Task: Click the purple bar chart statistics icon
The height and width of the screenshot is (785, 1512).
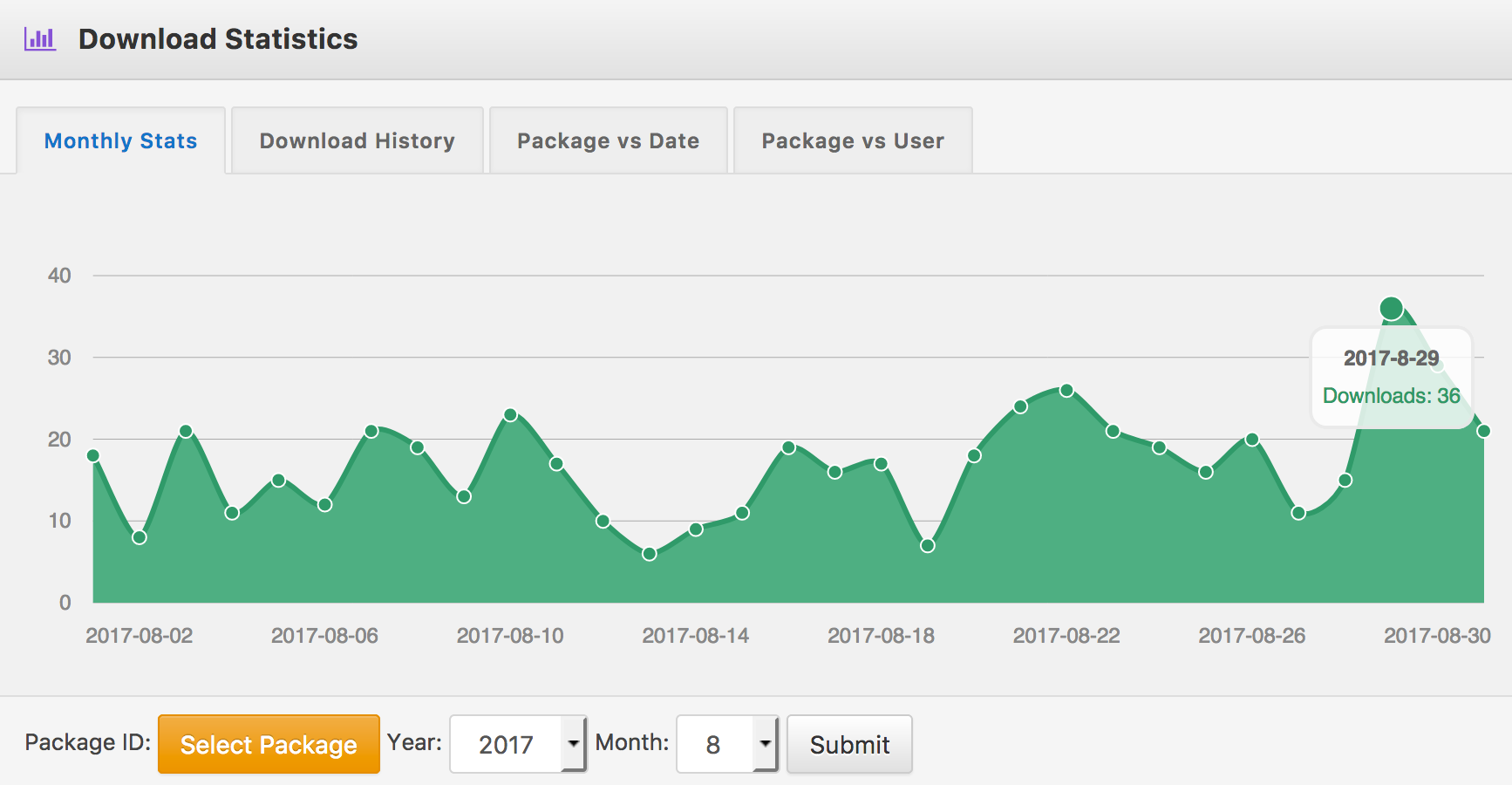Action: [x=39, y=38]
